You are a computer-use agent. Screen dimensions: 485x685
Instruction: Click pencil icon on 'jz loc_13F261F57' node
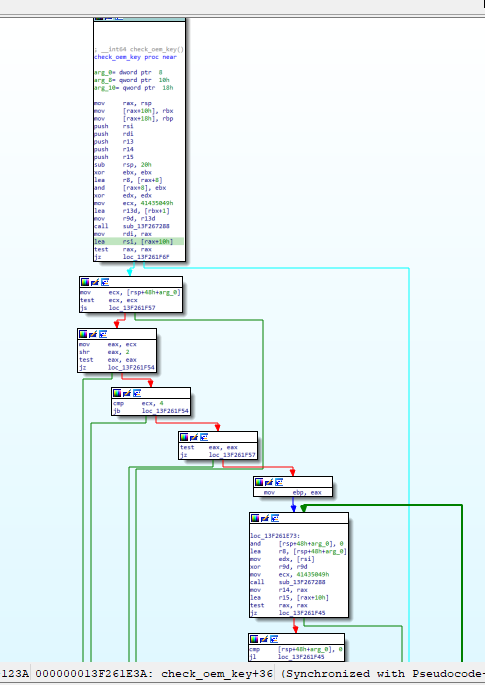[x=194, y=437]
